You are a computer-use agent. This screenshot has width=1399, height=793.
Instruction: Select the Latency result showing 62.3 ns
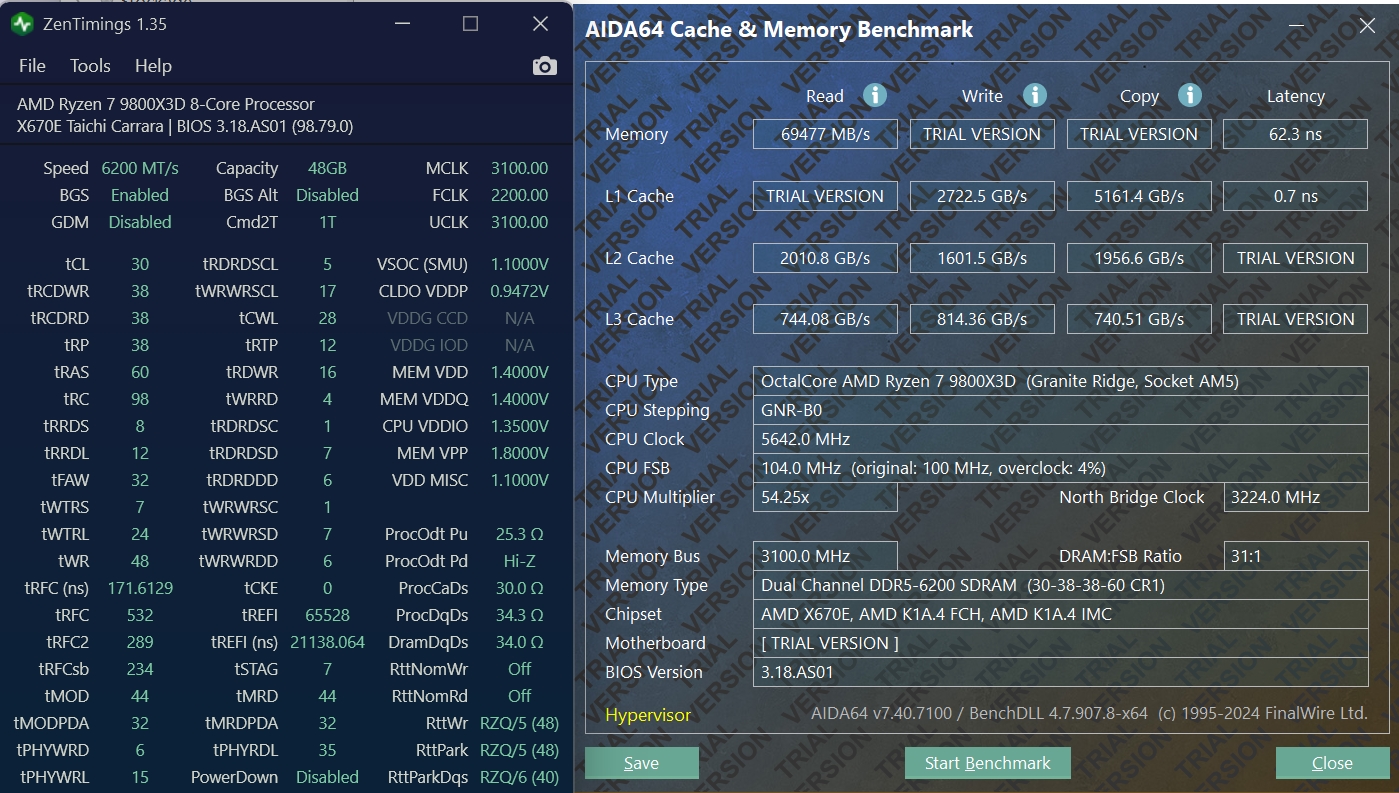pos(1295,133)
